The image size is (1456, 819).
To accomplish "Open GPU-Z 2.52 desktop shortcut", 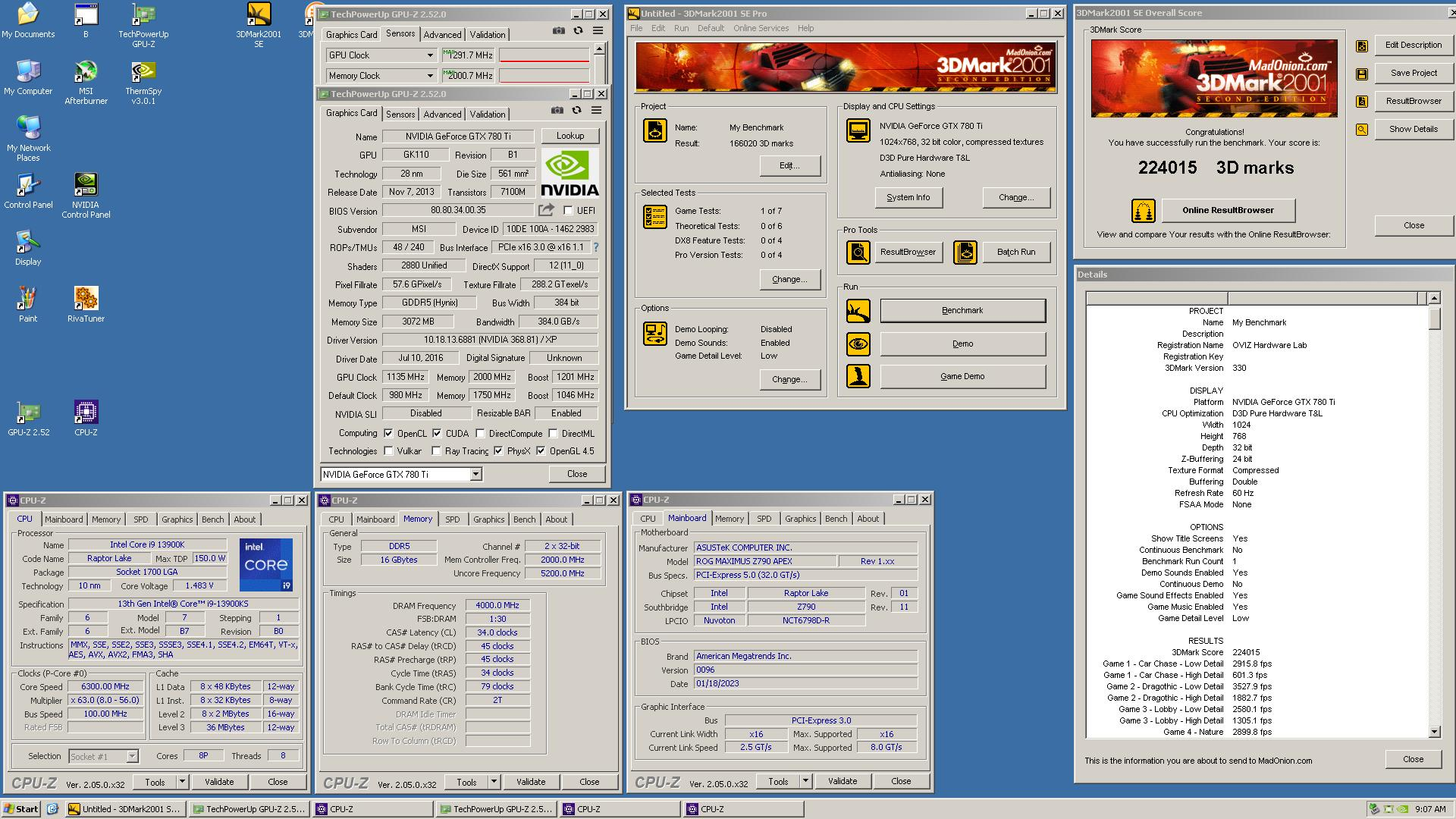I will click(x=28, y=419).
